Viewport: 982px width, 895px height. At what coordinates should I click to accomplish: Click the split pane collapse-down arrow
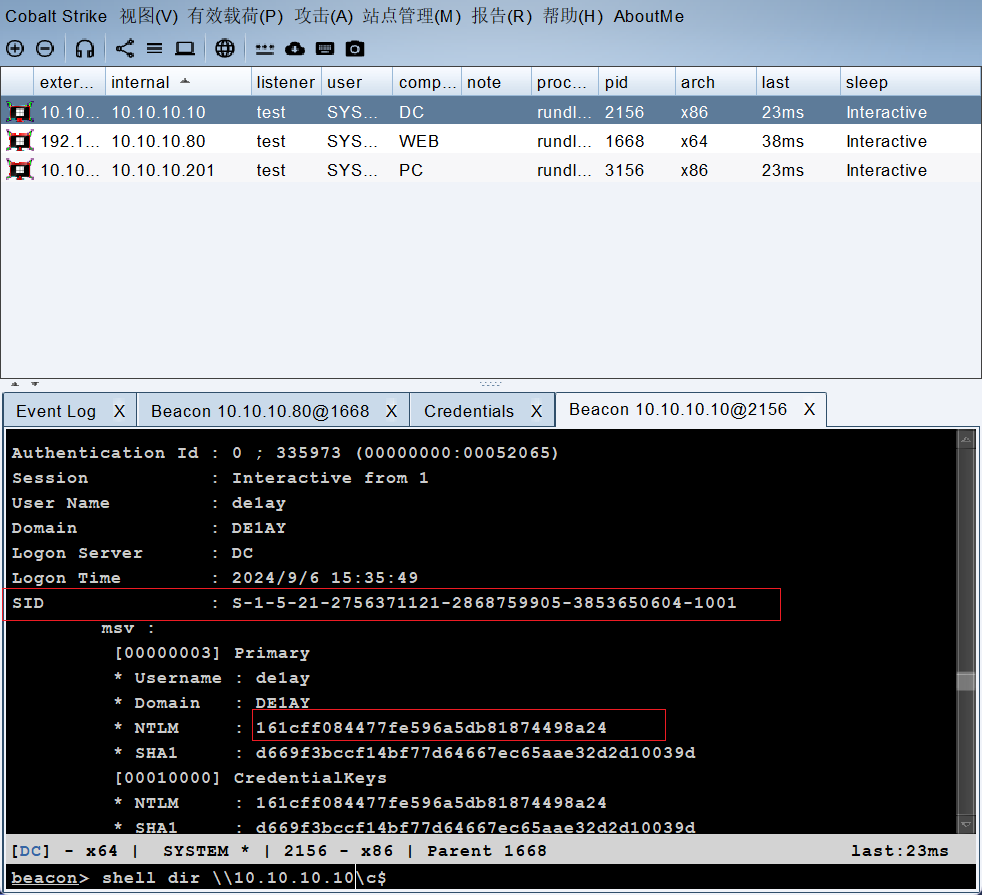coord(34,383)
